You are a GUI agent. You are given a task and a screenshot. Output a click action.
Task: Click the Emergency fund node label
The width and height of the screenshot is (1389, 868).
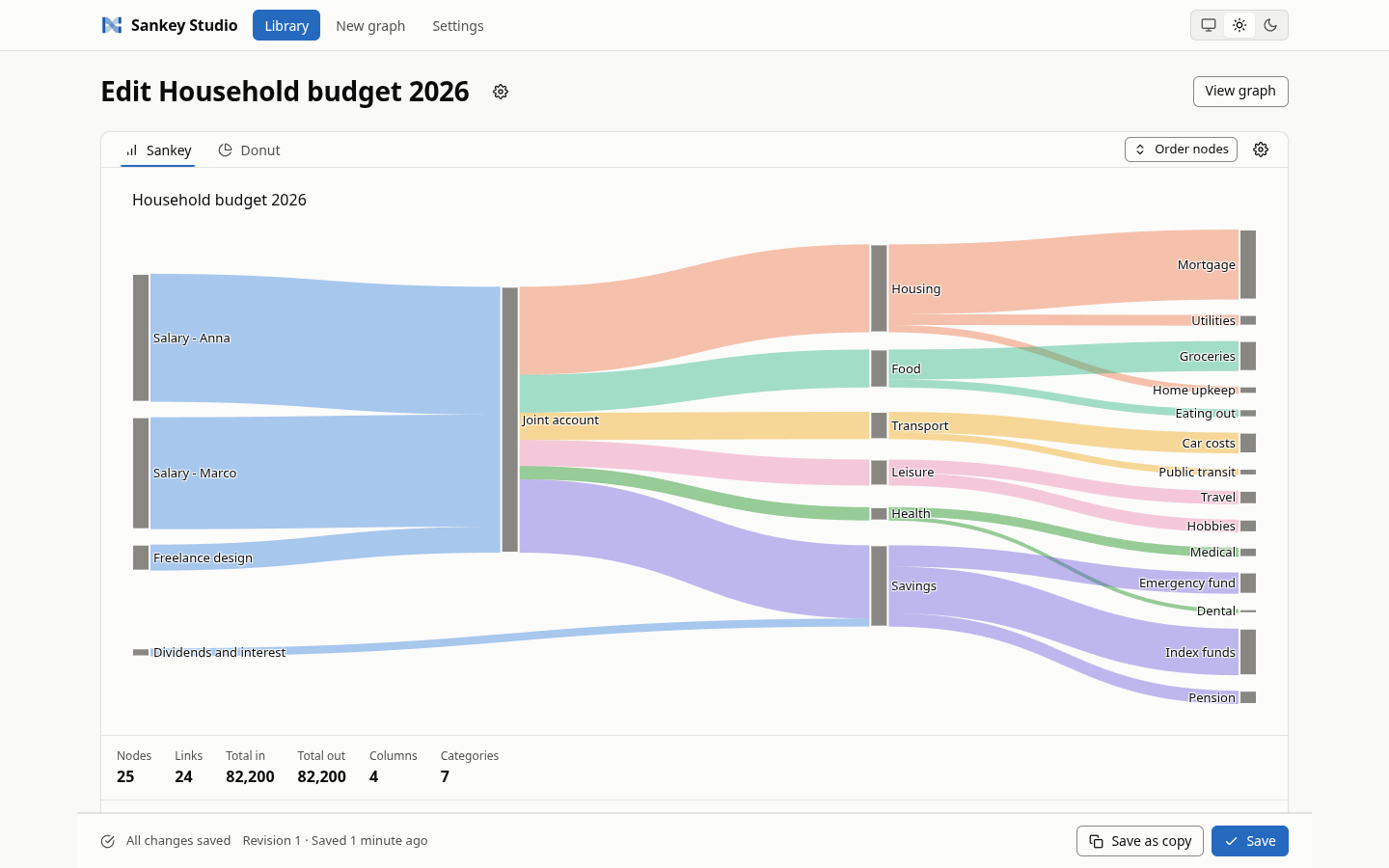(x=1186, y=583)
